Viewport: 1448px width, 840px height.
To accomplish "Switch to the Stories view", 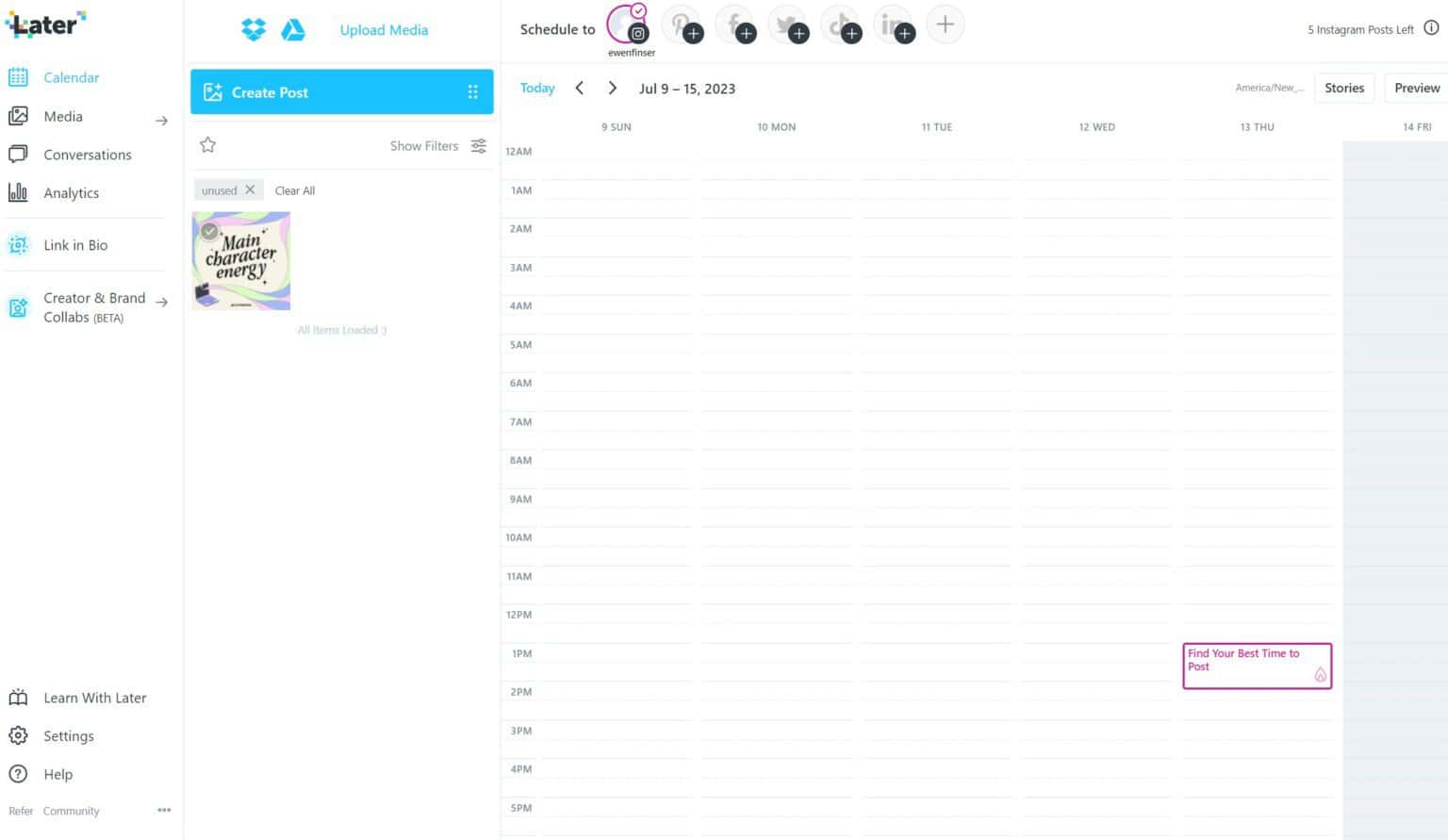I will pyautogui.click(x=1344, y=87).
